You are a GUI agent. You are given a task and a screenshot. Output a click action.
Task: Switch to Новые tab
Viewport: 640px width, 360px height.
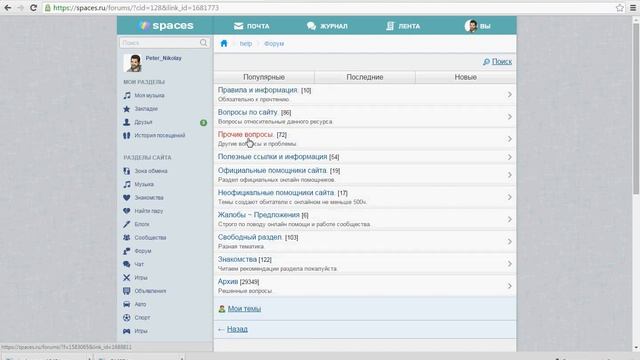tap(466, 77)
